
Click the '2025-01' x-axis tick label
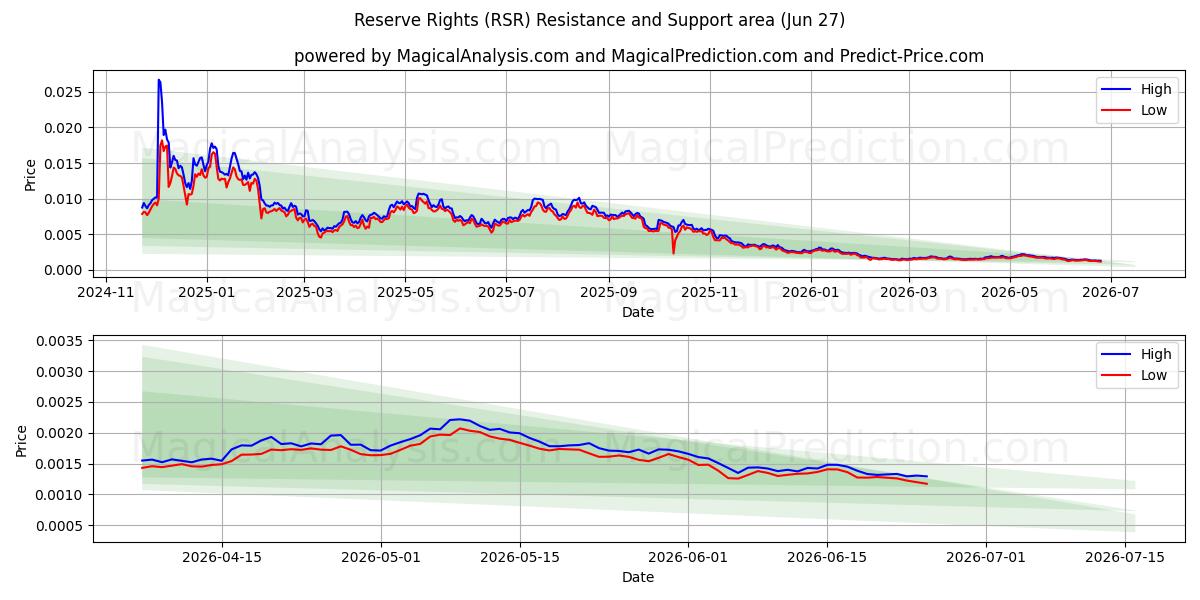[207, 292]
